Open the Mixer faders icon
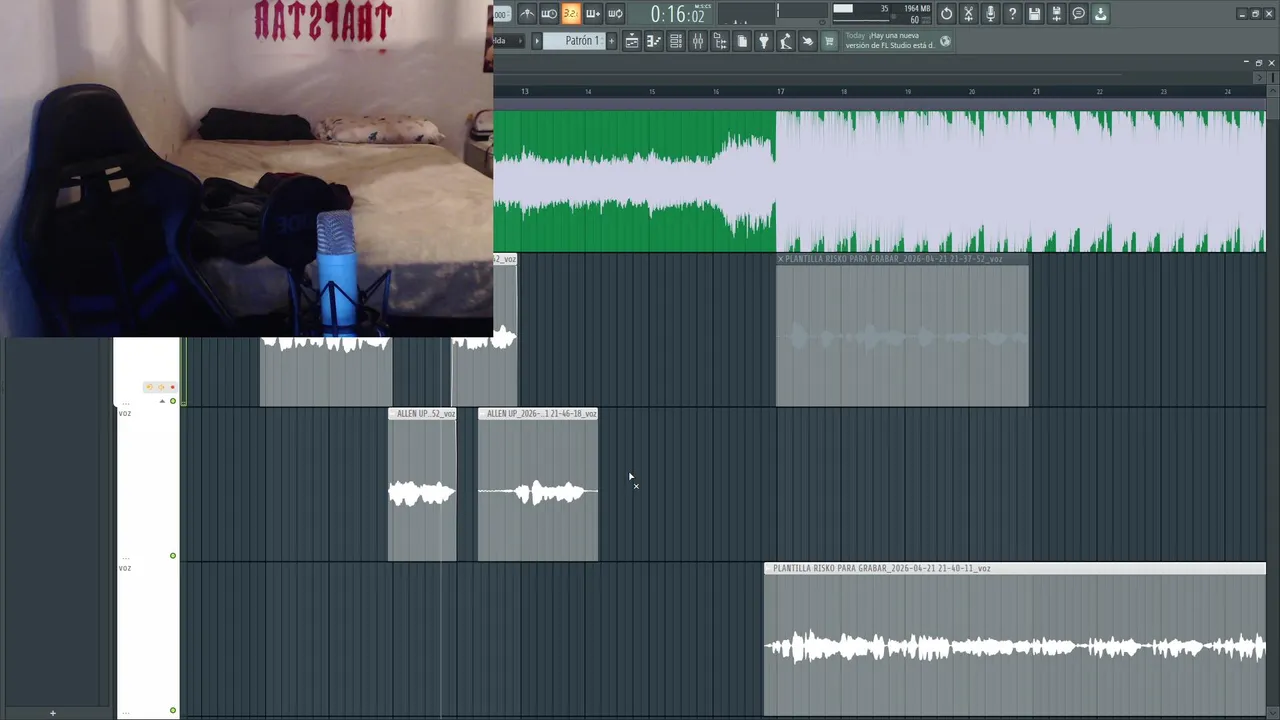1280x720 pixels. pyautogui.click(x=698, y=41)
